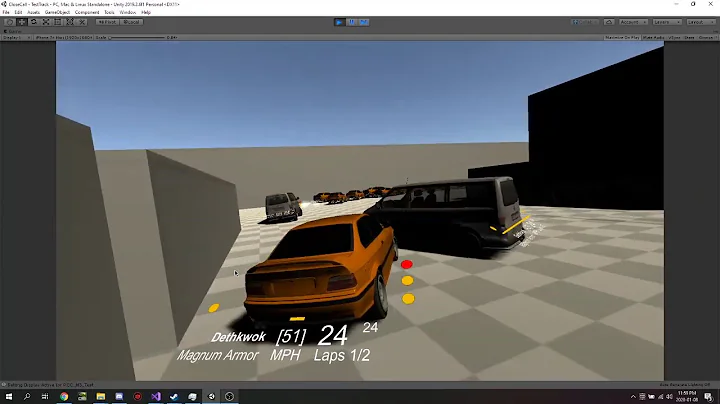Open the Assets menu
This screenshot has height=404, width=720.
click(34, 12)
